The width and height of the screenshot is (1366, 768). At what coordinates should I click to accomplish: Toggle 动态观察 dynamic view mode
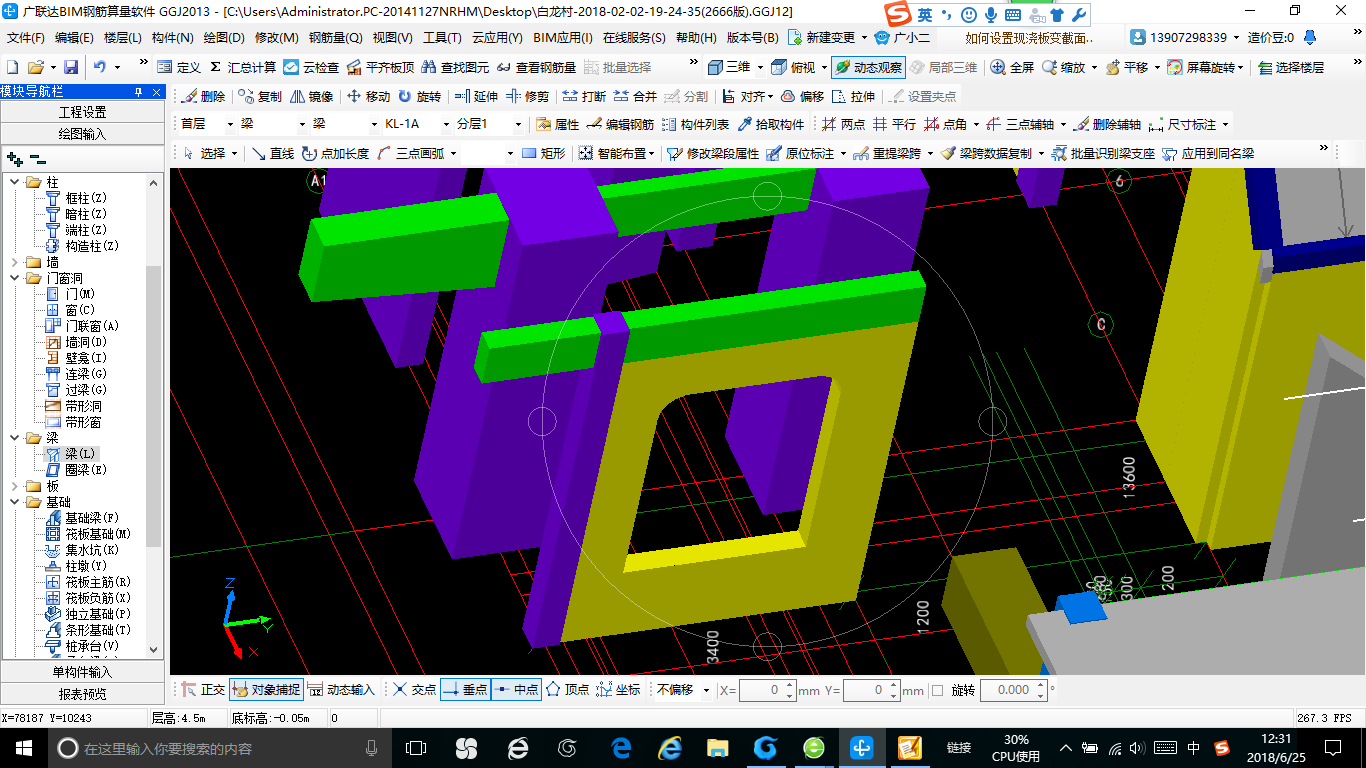coord(867,67)
